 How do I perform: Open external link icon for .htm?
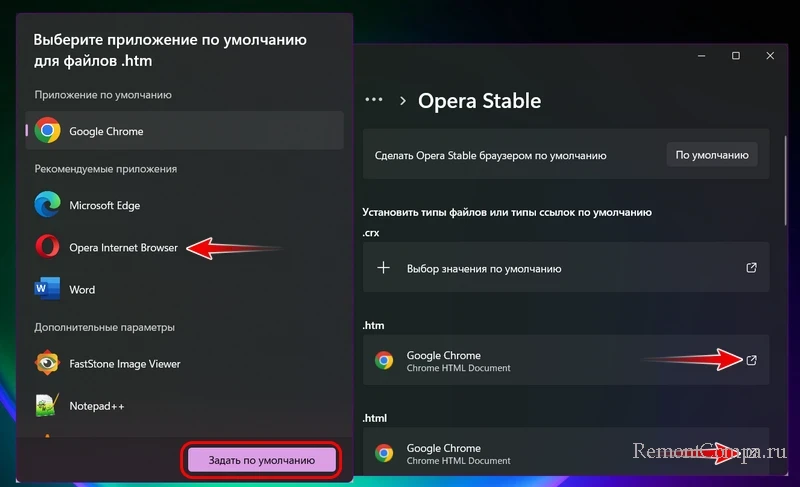click(752, 360)
